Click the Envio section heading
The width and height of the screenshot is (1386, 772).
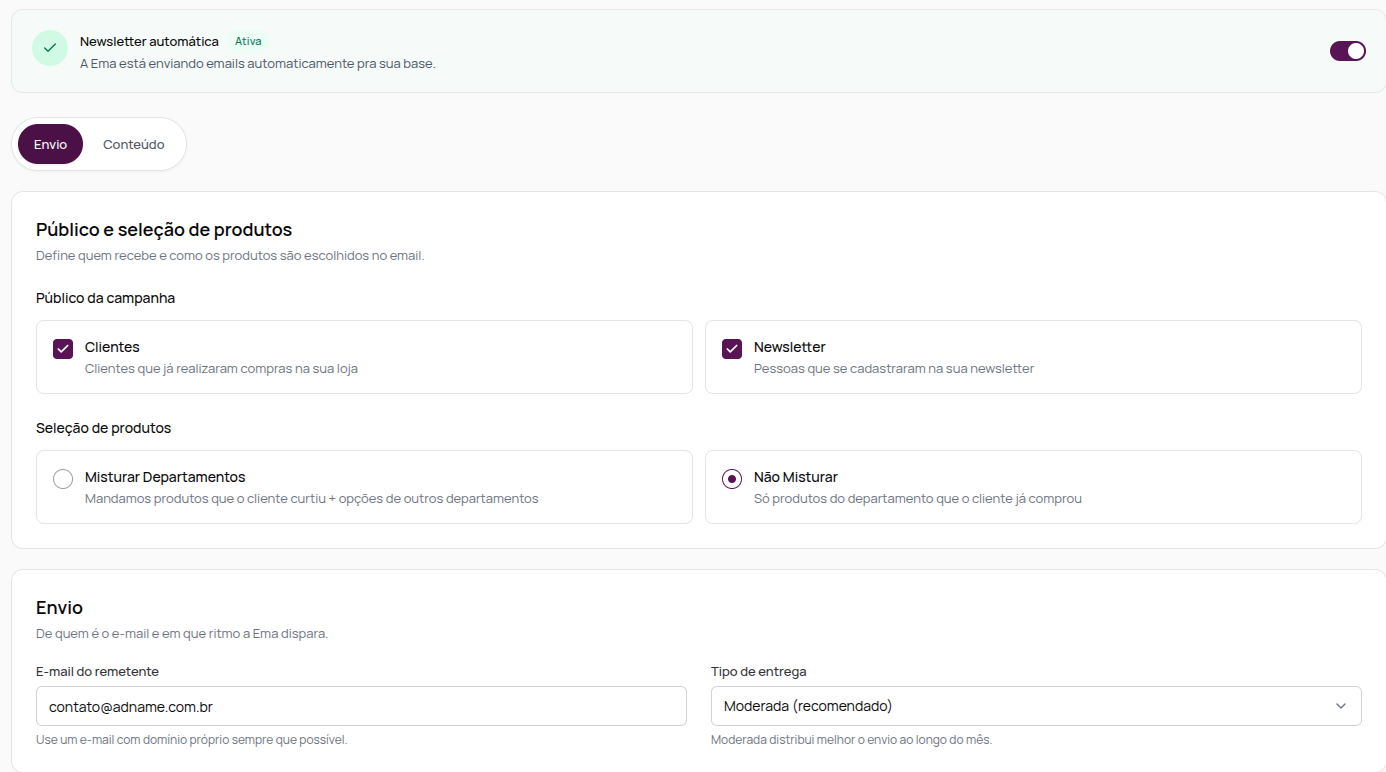click(x=59, y=608)
